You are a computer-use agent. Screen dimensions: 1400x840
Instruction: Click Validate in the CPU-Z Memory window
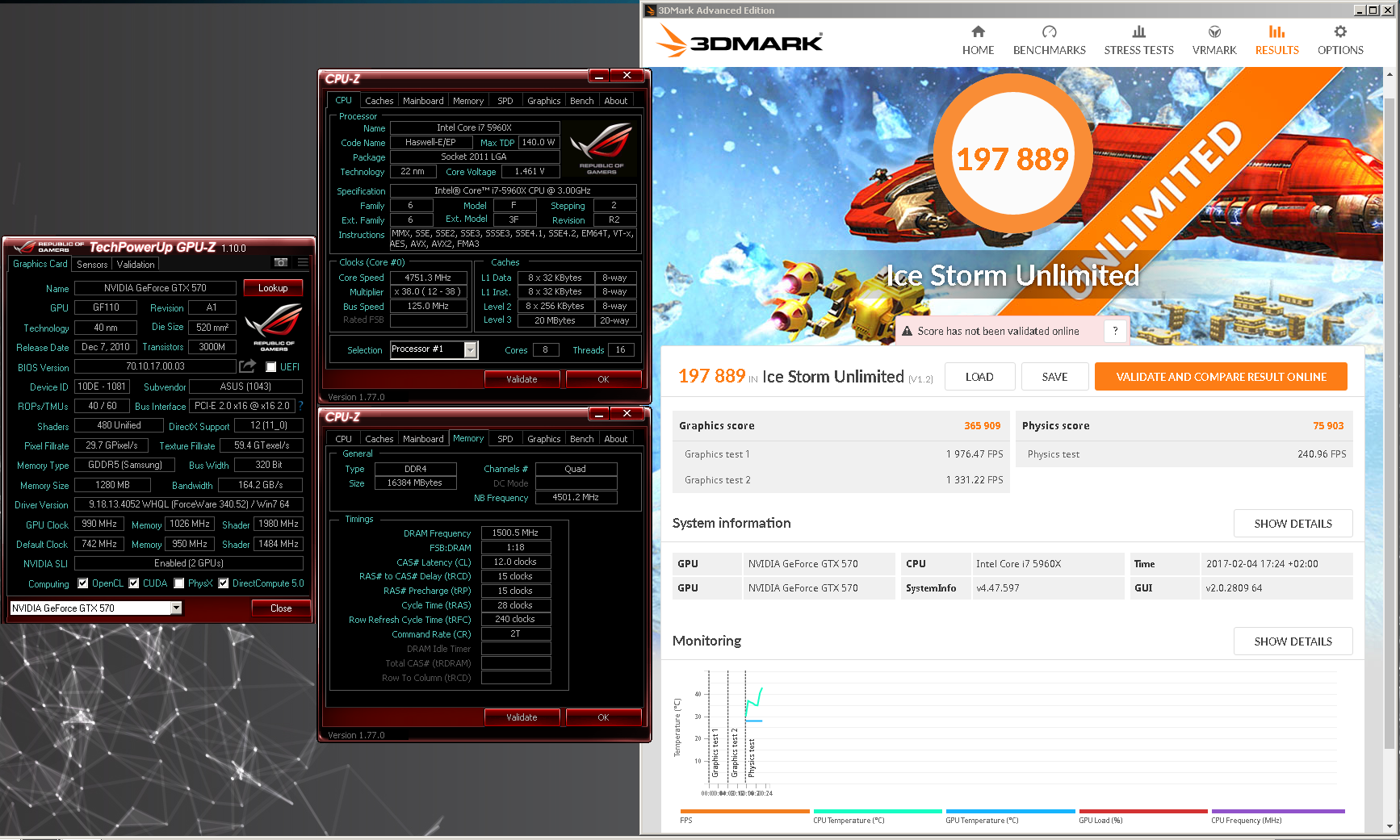(x=522, y=717)
